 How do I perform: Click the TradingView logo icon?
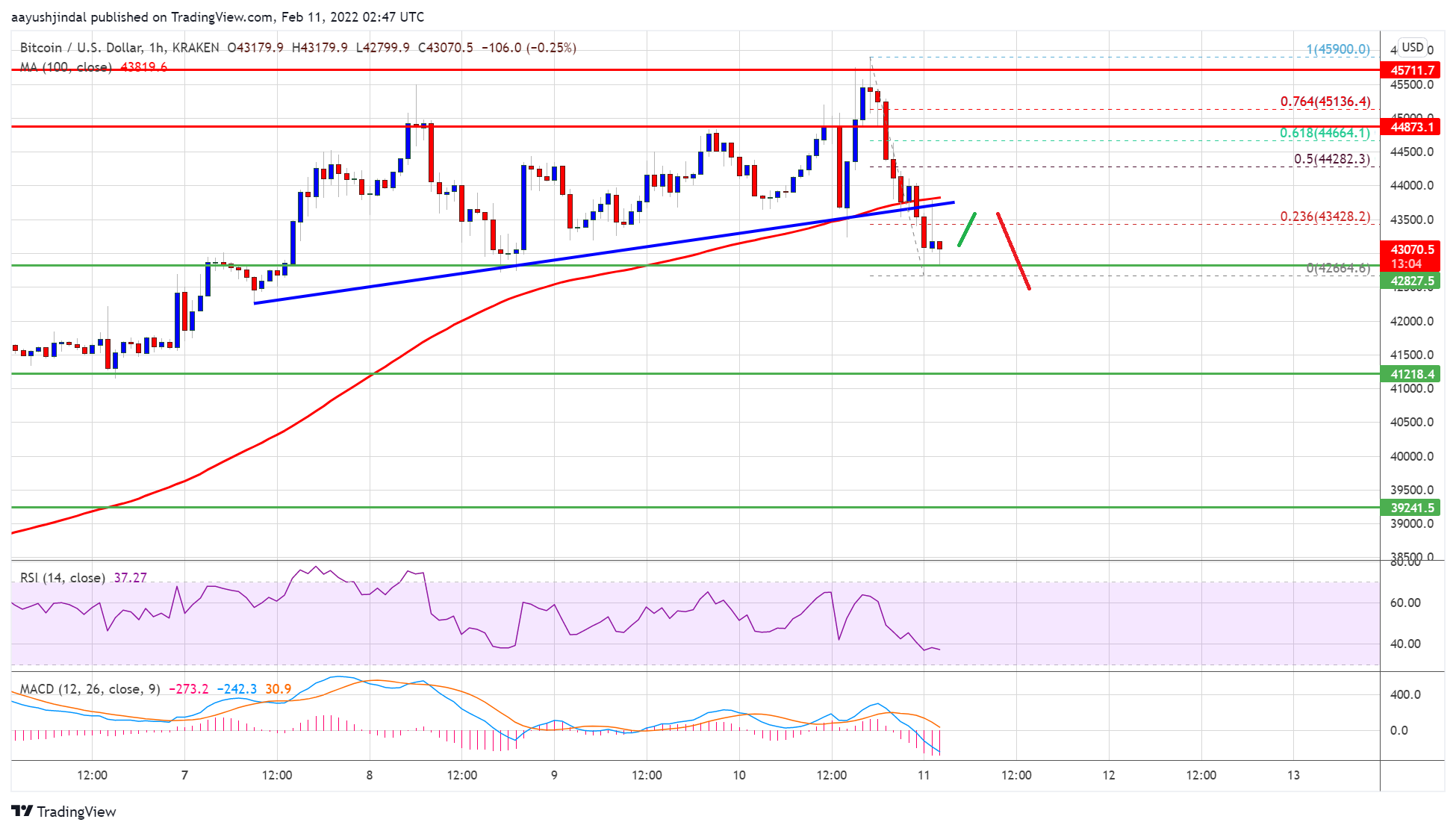(x=22, y=811)
